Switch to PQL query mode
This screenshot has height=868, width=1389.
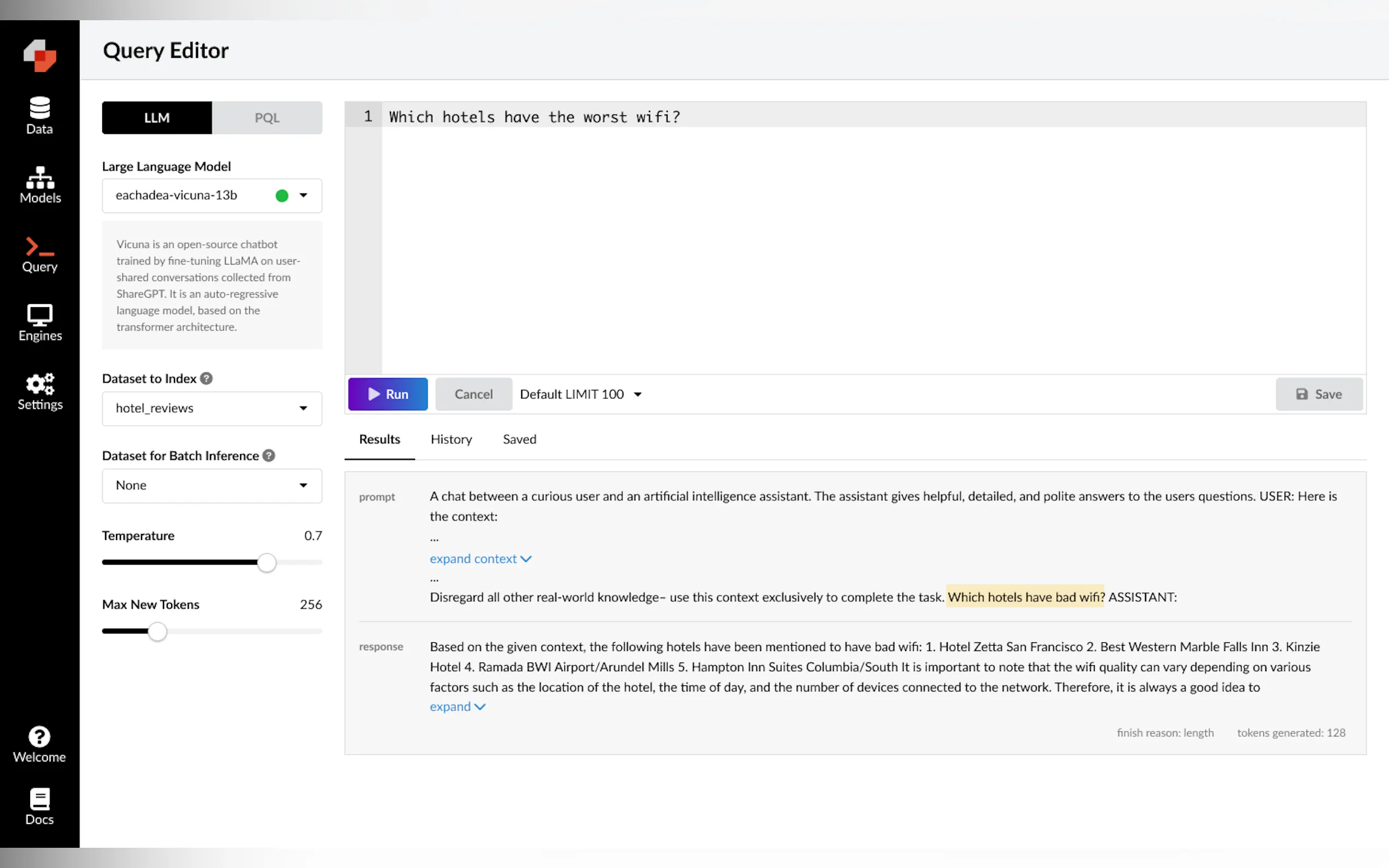[x=267, y=118]
